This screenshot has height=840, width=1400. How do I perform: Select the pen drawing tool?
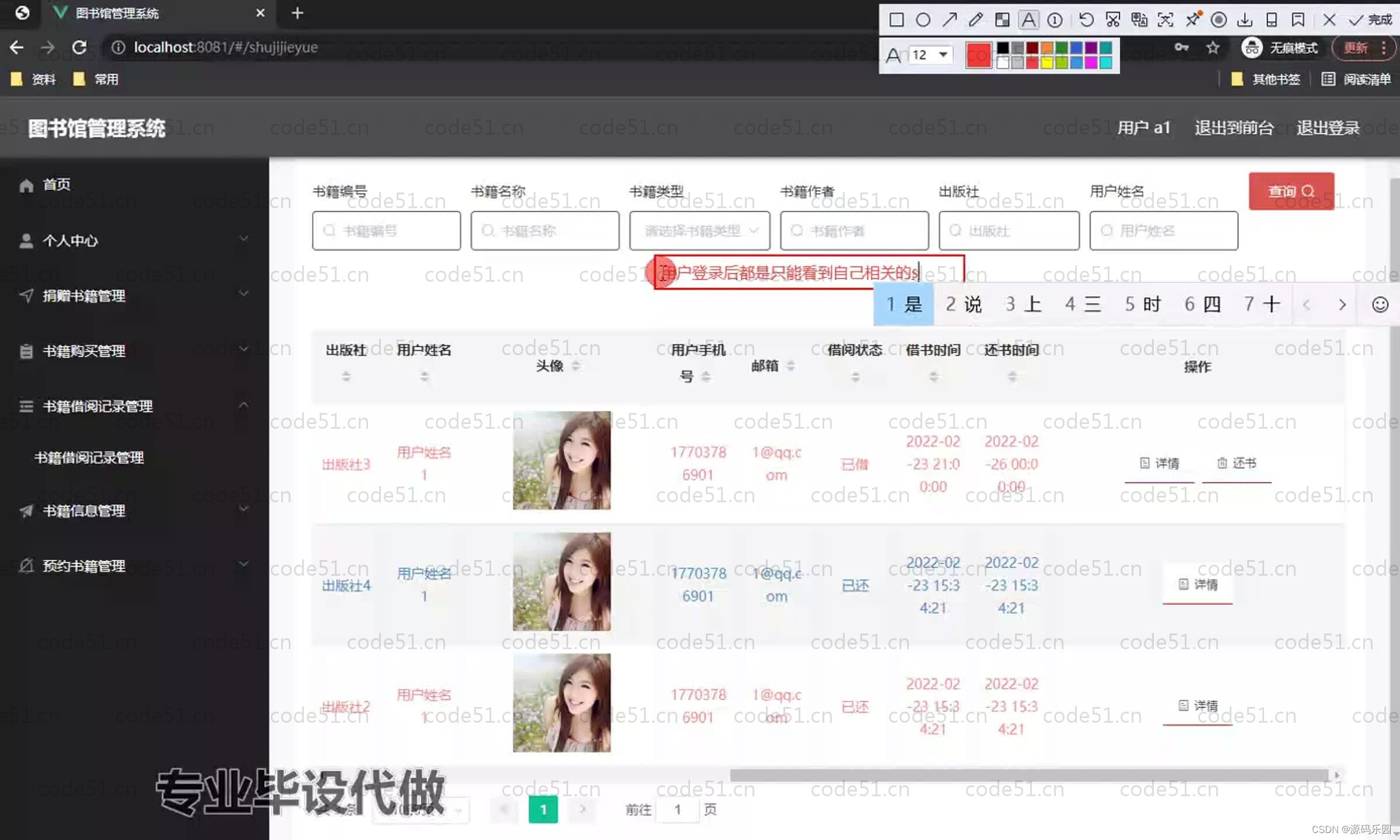click(x=976, y=19)
